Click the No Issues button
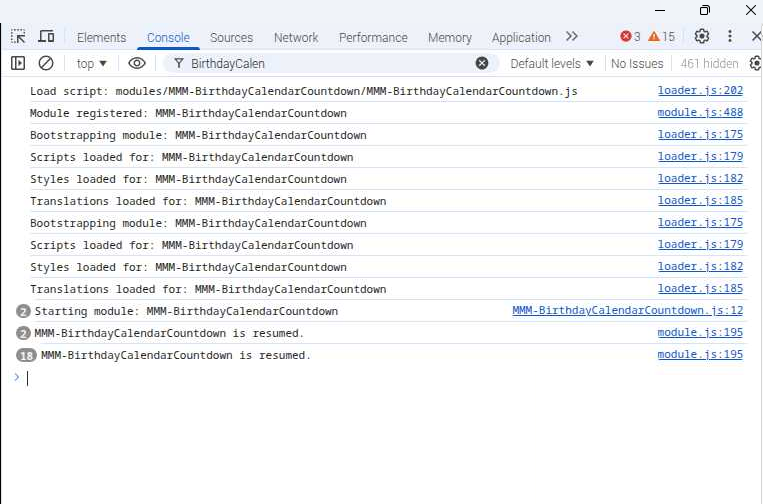The height and width of the screenshot is (504, 763). click(x=637, y=63)
